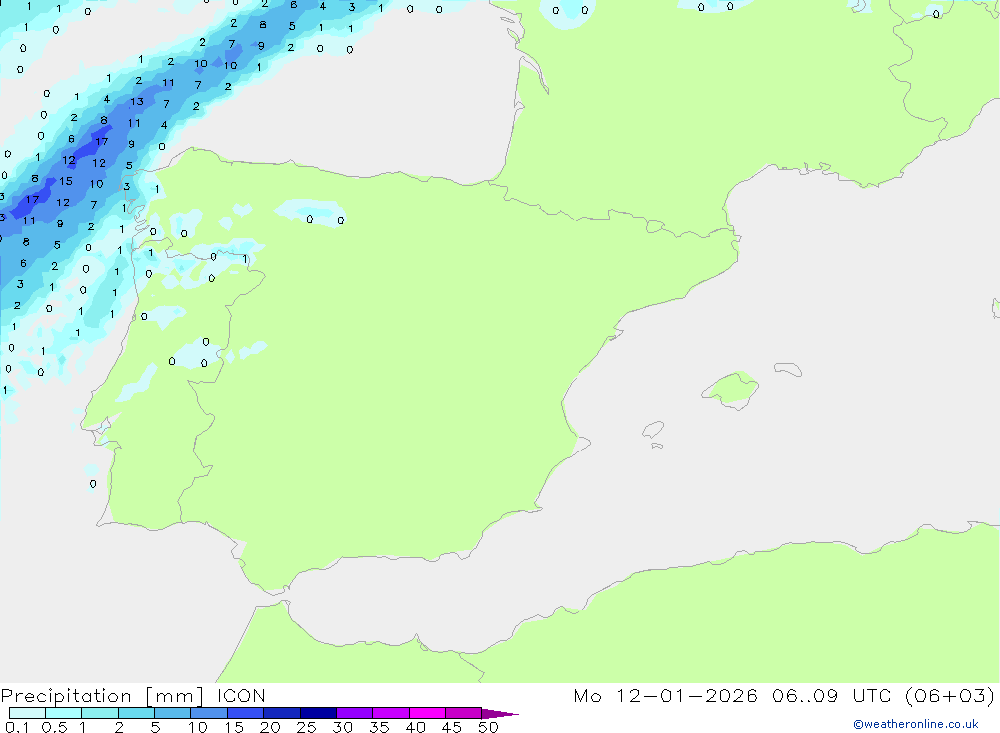Click the 30–35 mm purple legend box
Viewport: 1000px width, 733px height.
[x=354, y=713]
